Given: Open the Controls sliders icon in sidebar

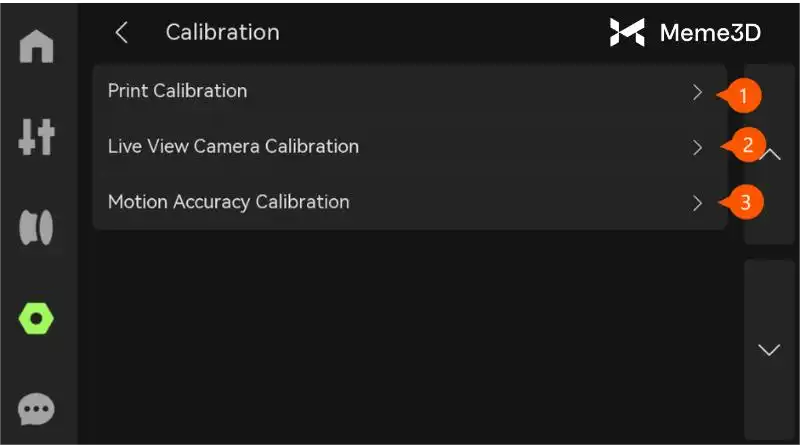Looking at the screenshot, I should click(37, 137).
